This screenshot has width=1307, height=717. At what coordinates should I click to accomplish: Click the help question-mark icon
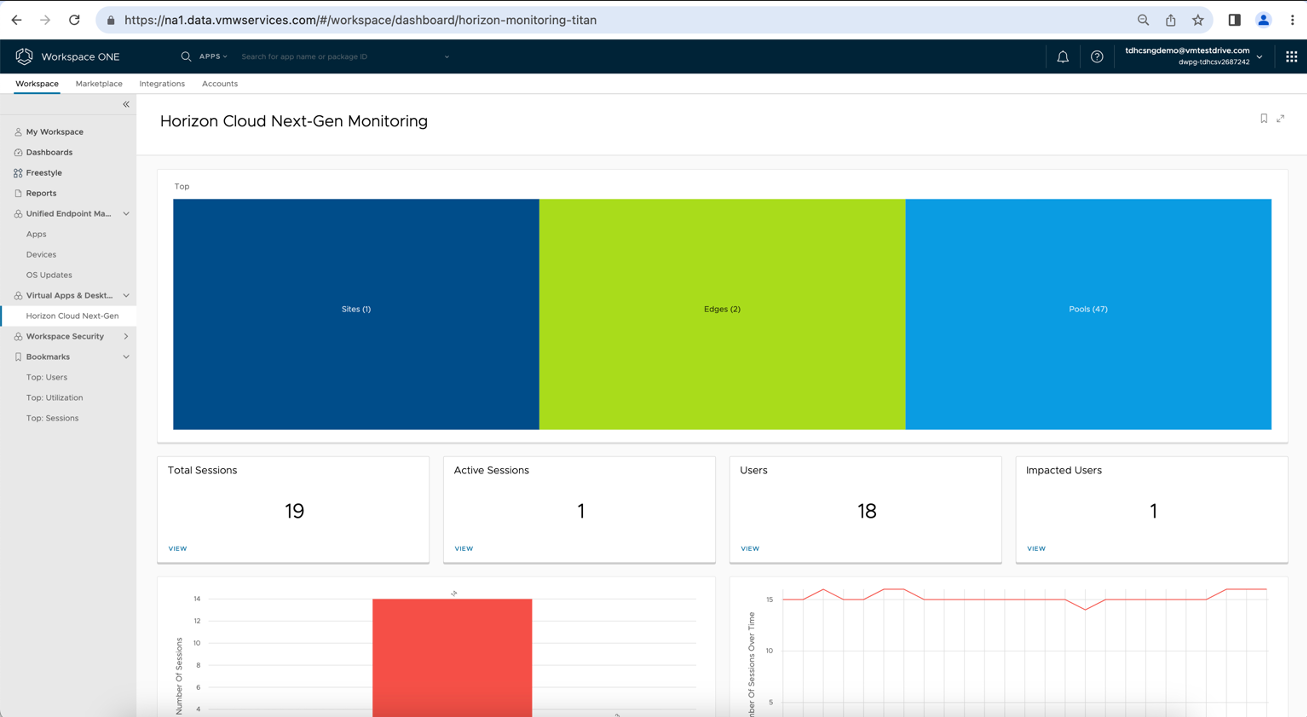point(1097,56)
